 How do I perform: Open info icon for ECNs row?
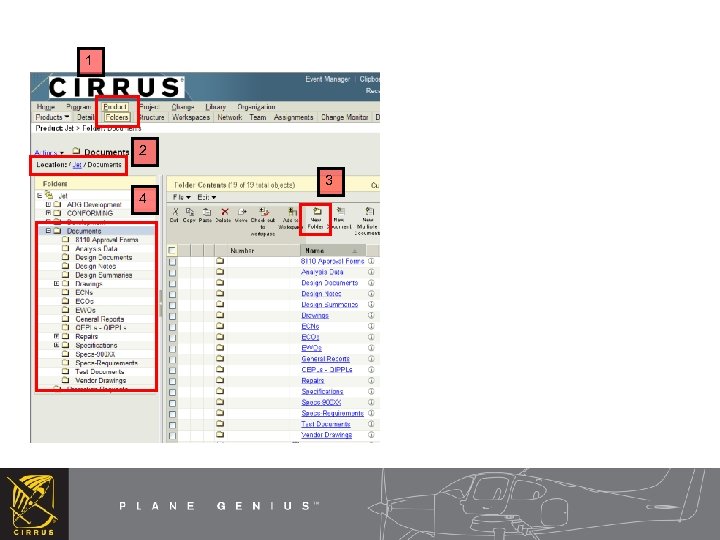coord(371,326)
